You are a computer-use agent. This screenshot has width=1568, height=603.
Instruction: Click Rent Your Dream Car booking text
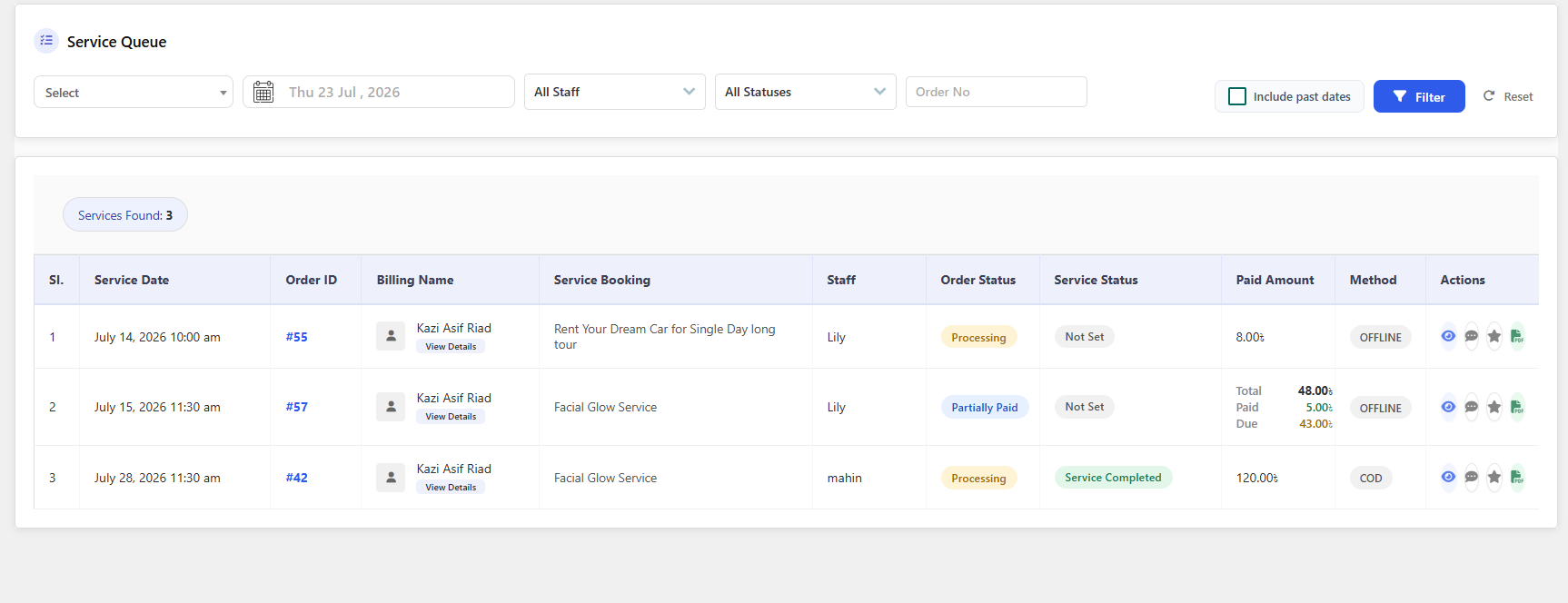(x=664, y=336)
